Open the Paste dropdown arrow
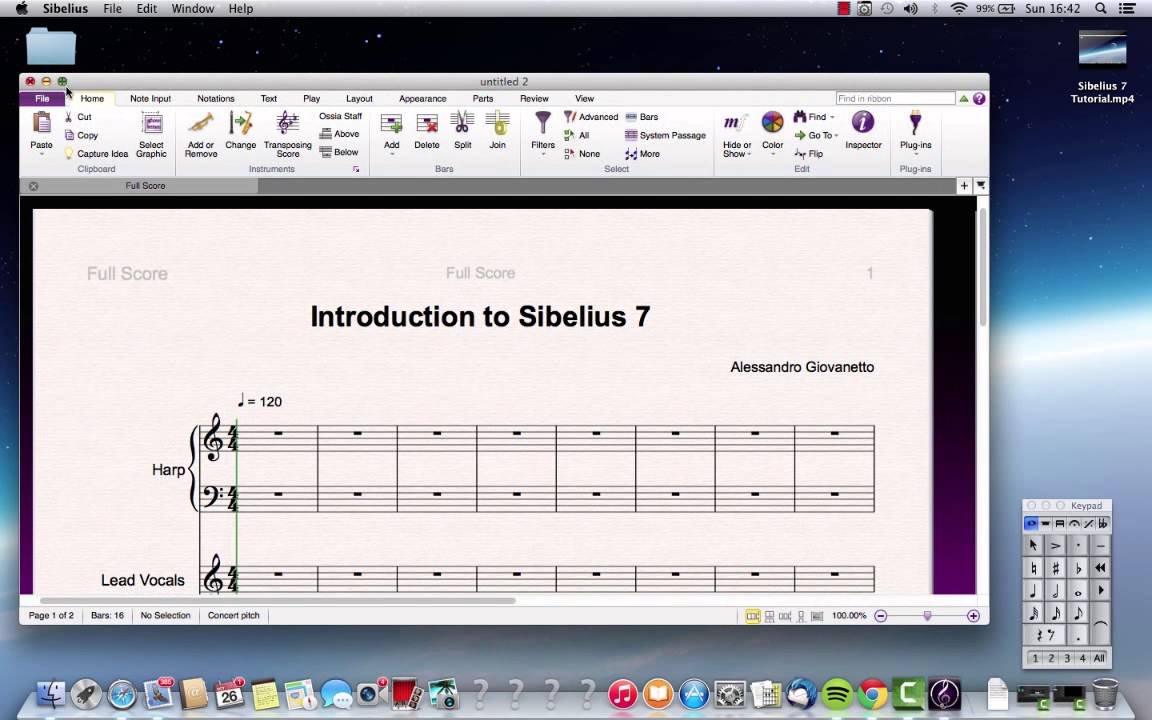Screen dimensions: 1152x720 41,154
